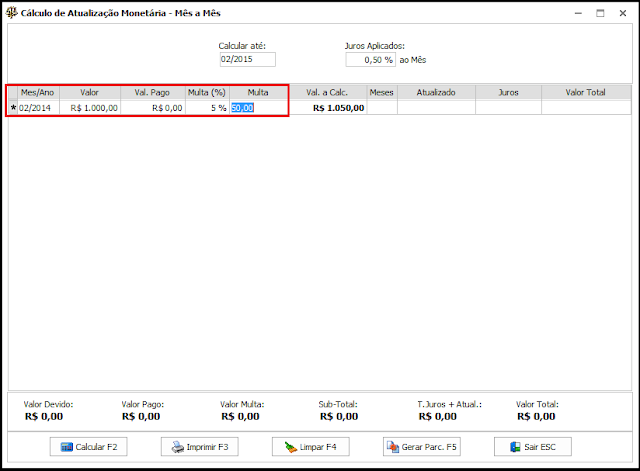This screenshot has height=471, width=640.
Task: Click the Calcular F2 button label
Action: (x=96, y=447)
